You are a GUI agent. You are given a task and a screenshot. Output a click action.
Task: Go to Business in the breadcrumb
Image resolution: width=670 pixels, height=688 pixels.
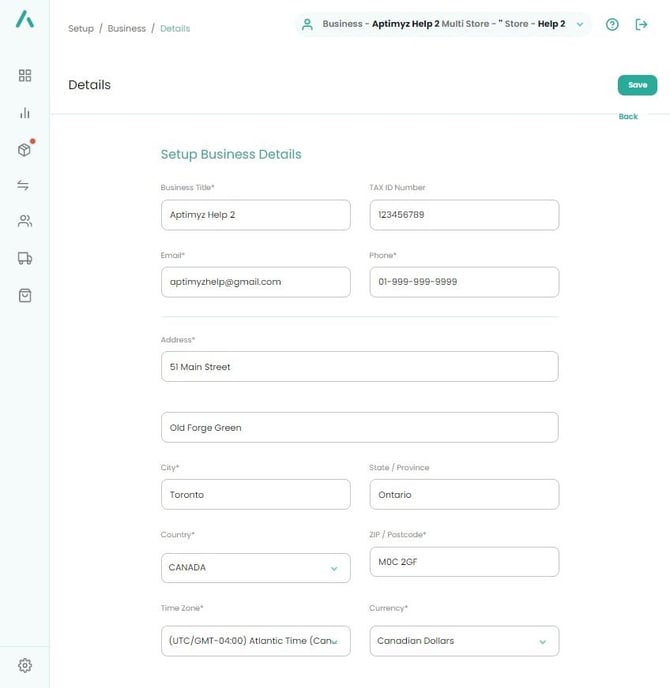(x=126, y=29)
